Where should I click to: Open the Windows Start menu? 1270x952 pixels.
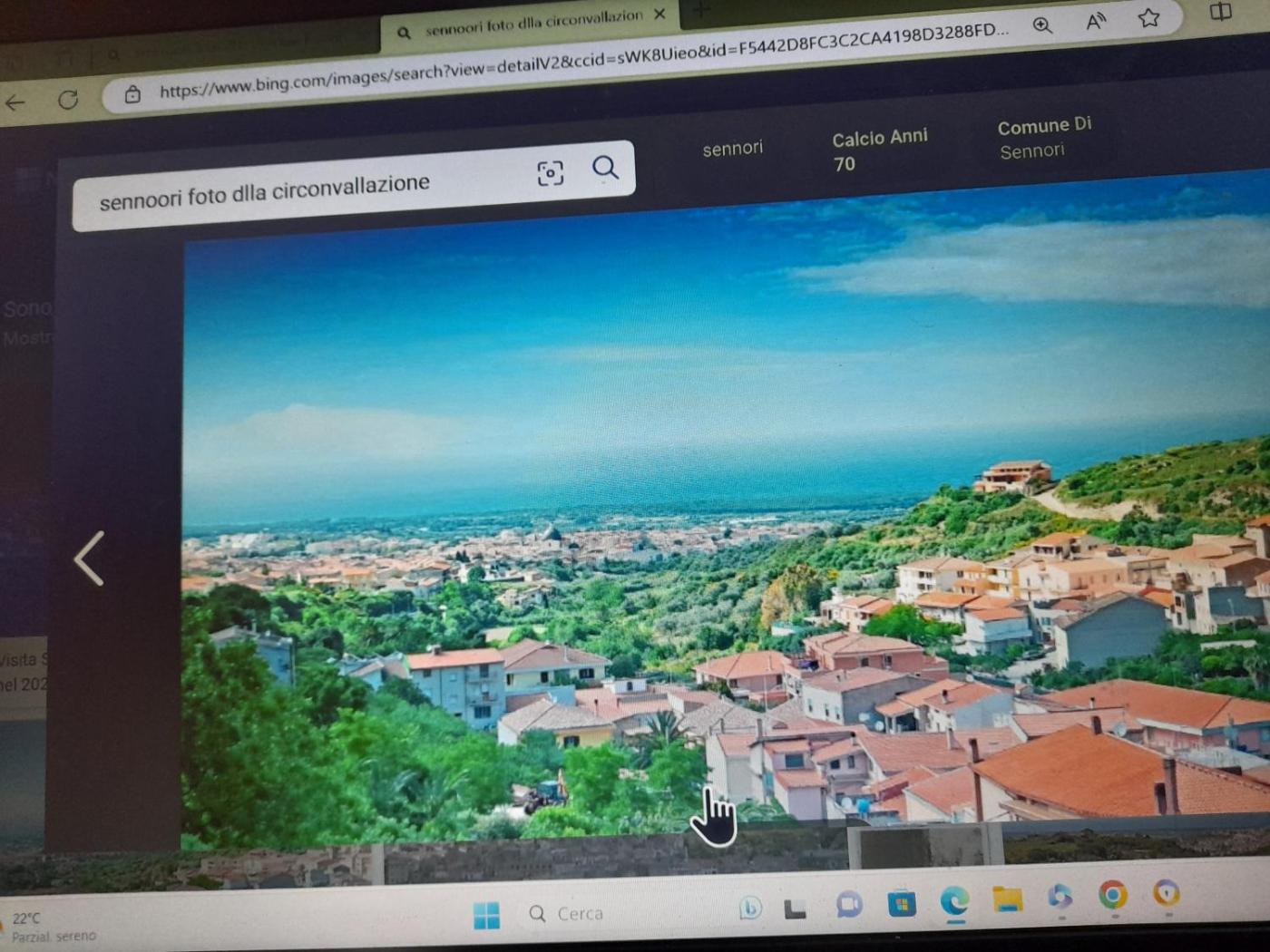[x=486, y=916]
